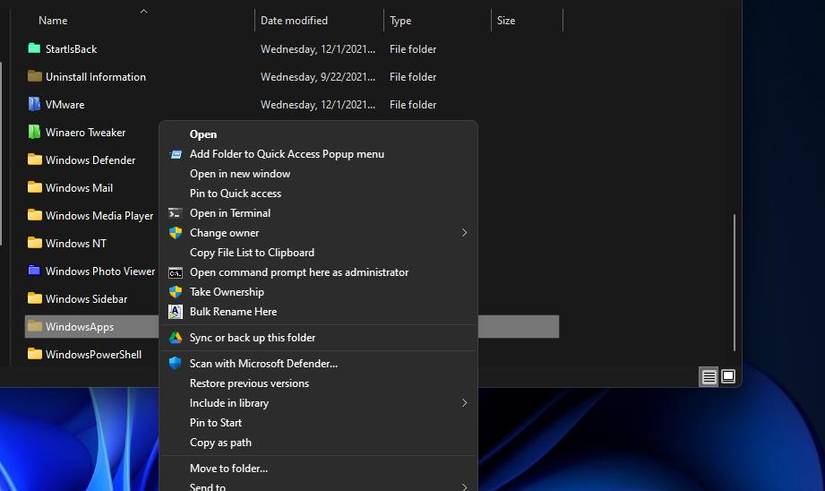825x491 pixels.
Task: Click the WindowsApps folder icon
Action: tap(34, 326)
